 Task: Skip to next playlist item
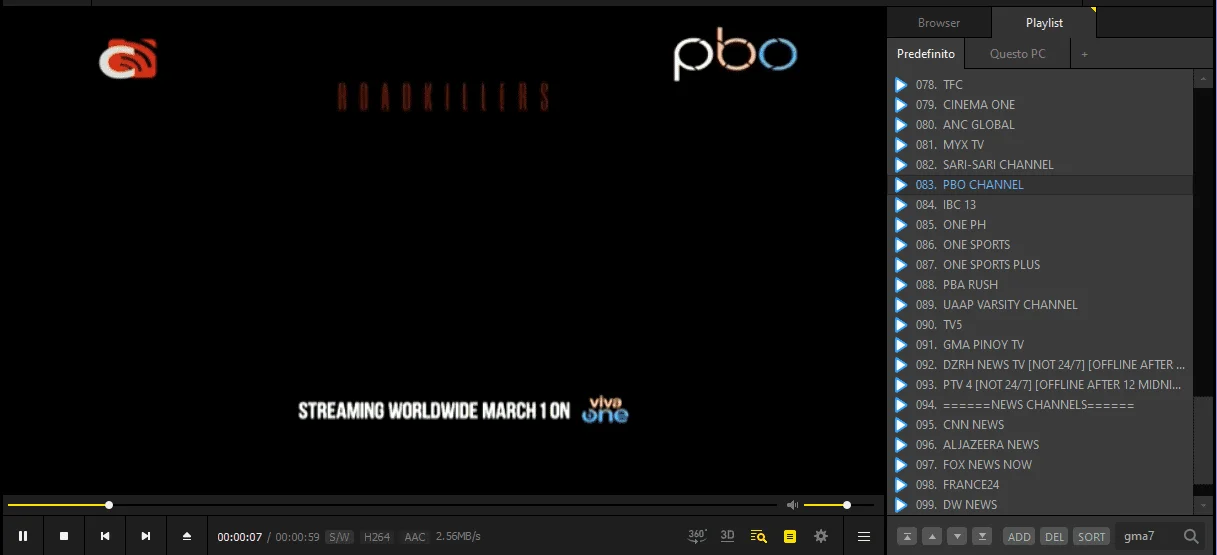[146, 536]
